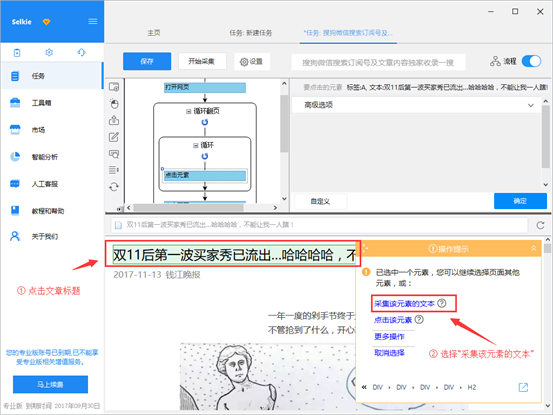Click the loop refresh icon in workflow toolbar
Screen dimensions: 553x415
click(114, 187)
